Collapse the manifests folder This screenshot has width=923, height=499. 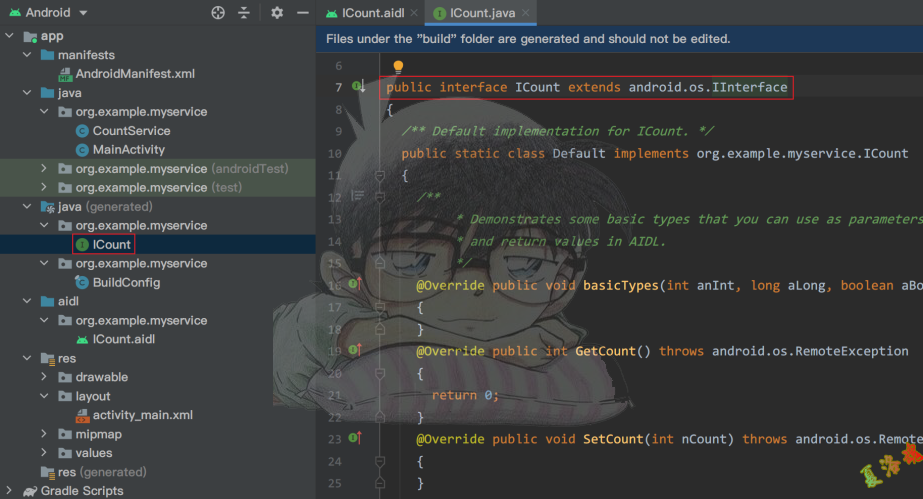27,55
